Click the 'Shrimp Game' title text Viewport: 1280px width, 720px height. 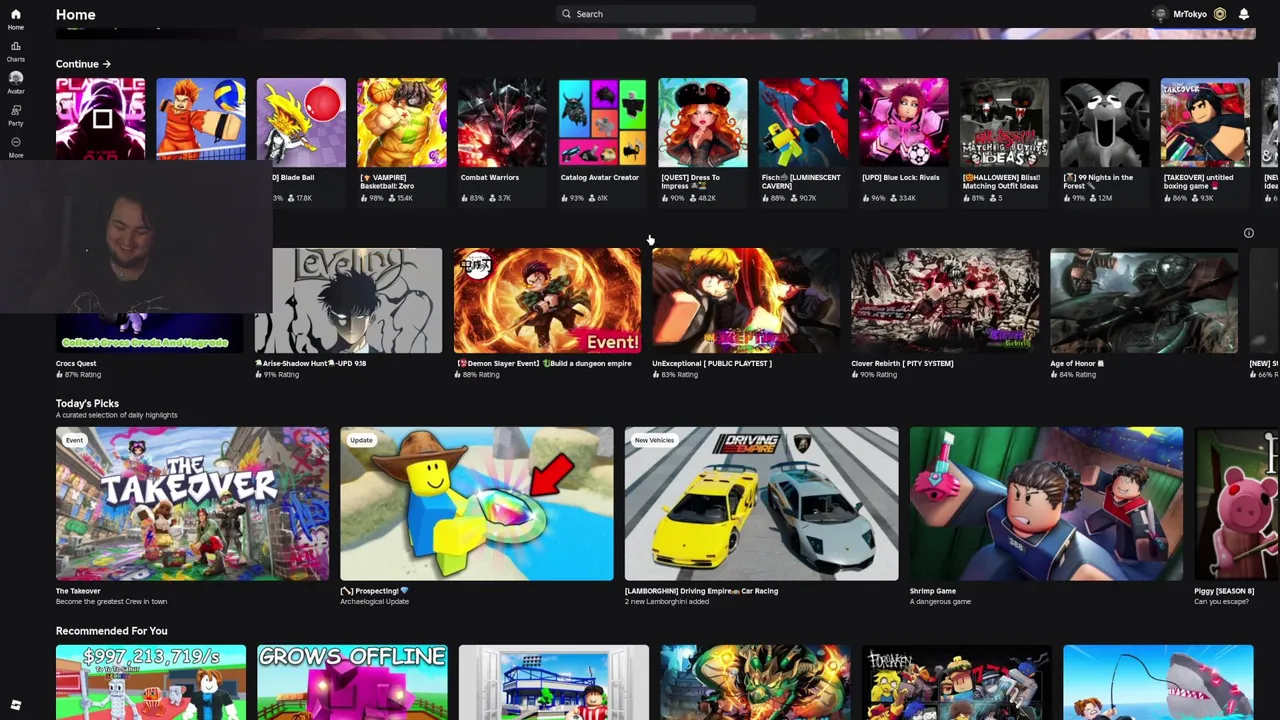(933, 591)
